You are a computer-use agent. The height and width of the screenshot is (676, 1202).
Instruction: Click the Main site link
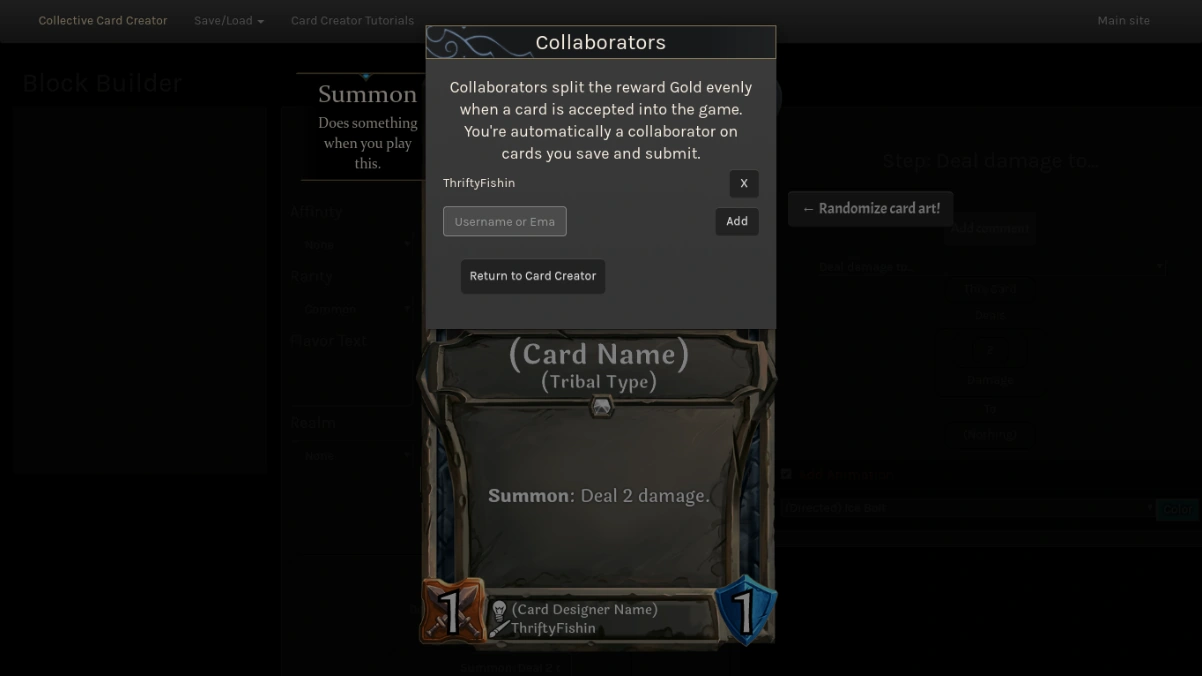click(1123, 20)
